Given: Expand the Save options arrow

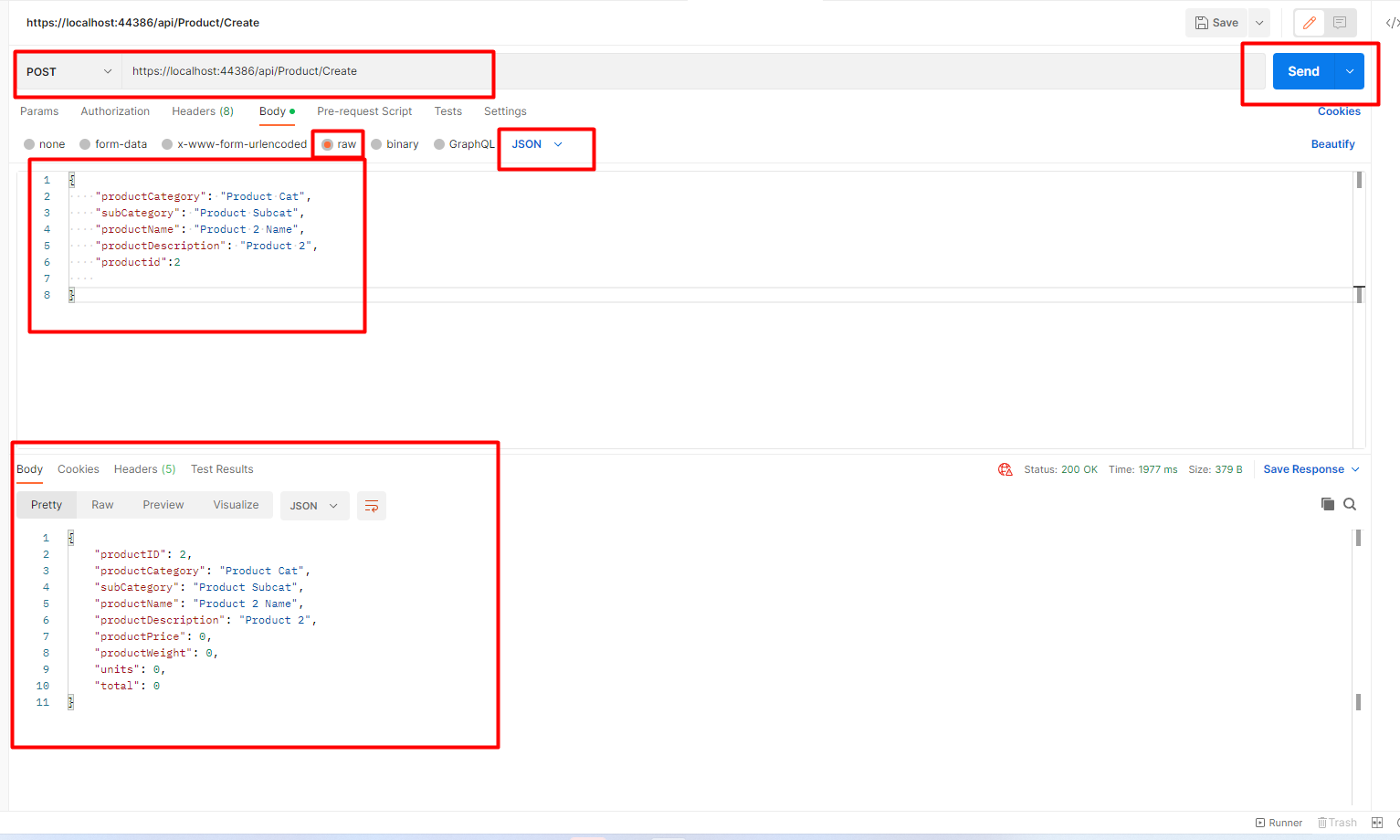Looking at the screenshot, I should [1259, 23].
